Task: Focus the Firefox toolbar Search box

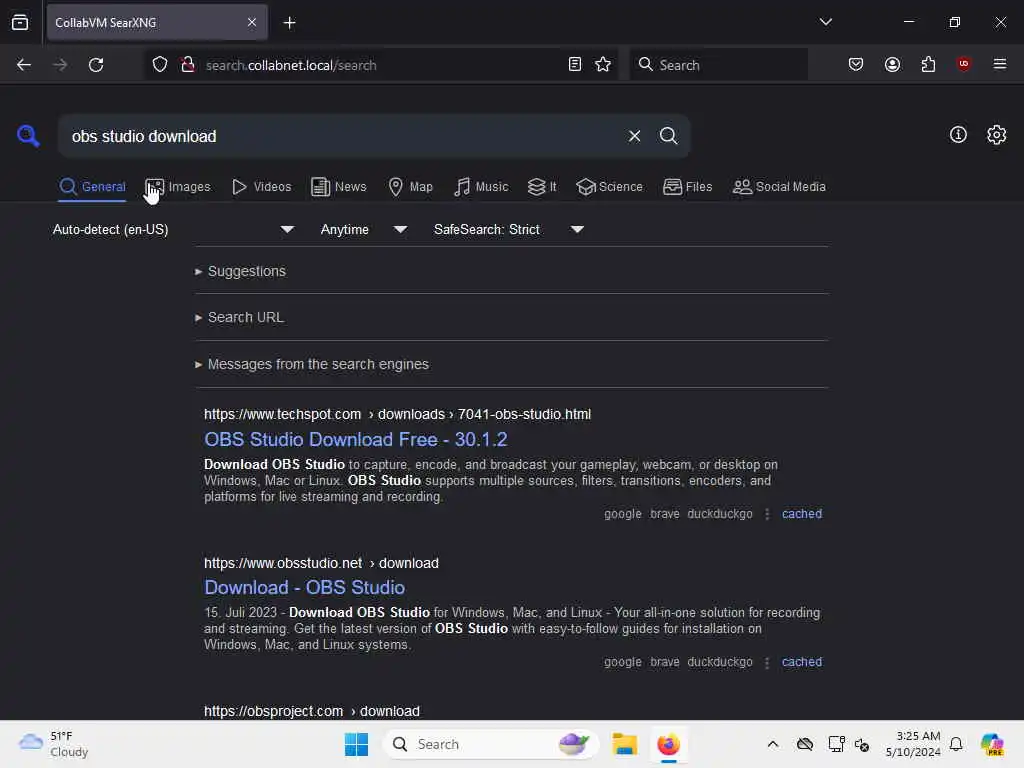Action: tap(718, 65)
